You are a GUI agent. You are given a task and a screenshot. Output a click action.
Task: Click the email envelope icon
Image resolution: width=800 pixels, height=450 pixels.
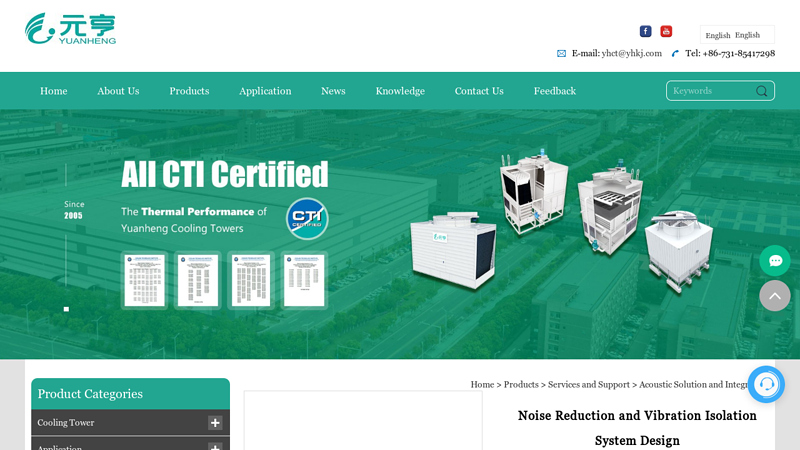(561, 54)
